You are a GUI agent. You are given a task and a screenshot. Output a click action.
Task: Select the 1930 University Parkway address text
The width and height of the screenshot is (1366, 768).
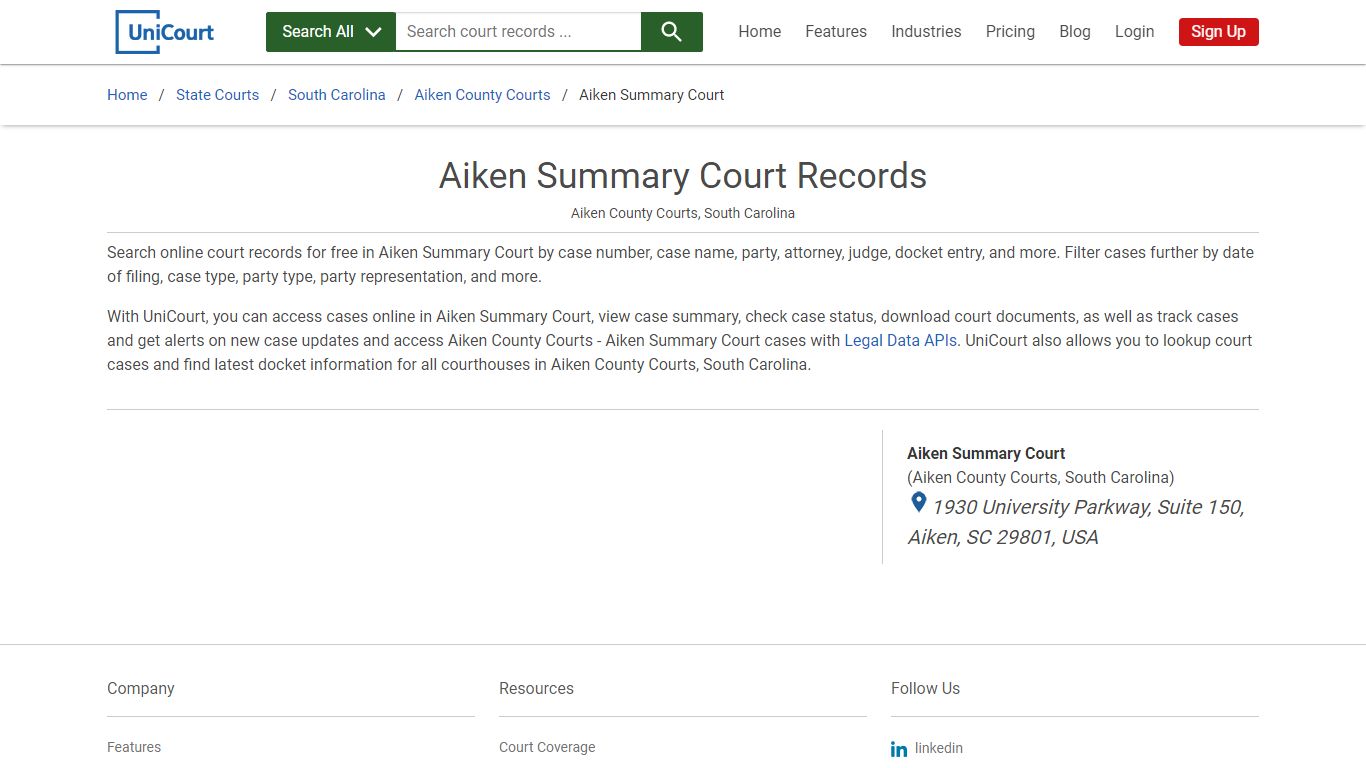click(x=1076, y=522)
